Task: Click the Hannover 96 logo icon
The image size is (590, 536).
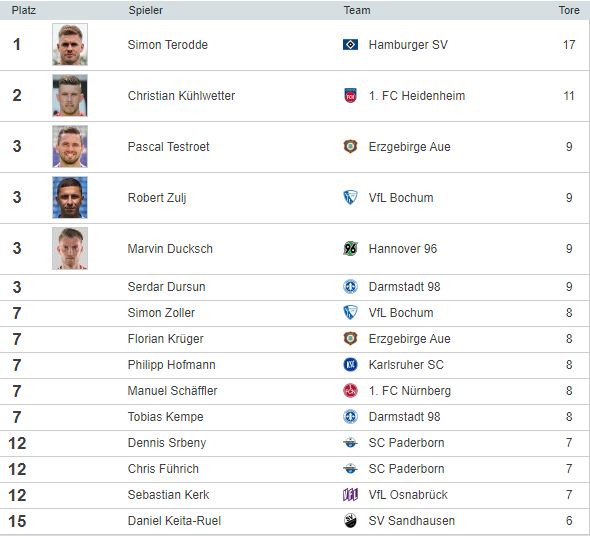Action: [x=350, y=248]
